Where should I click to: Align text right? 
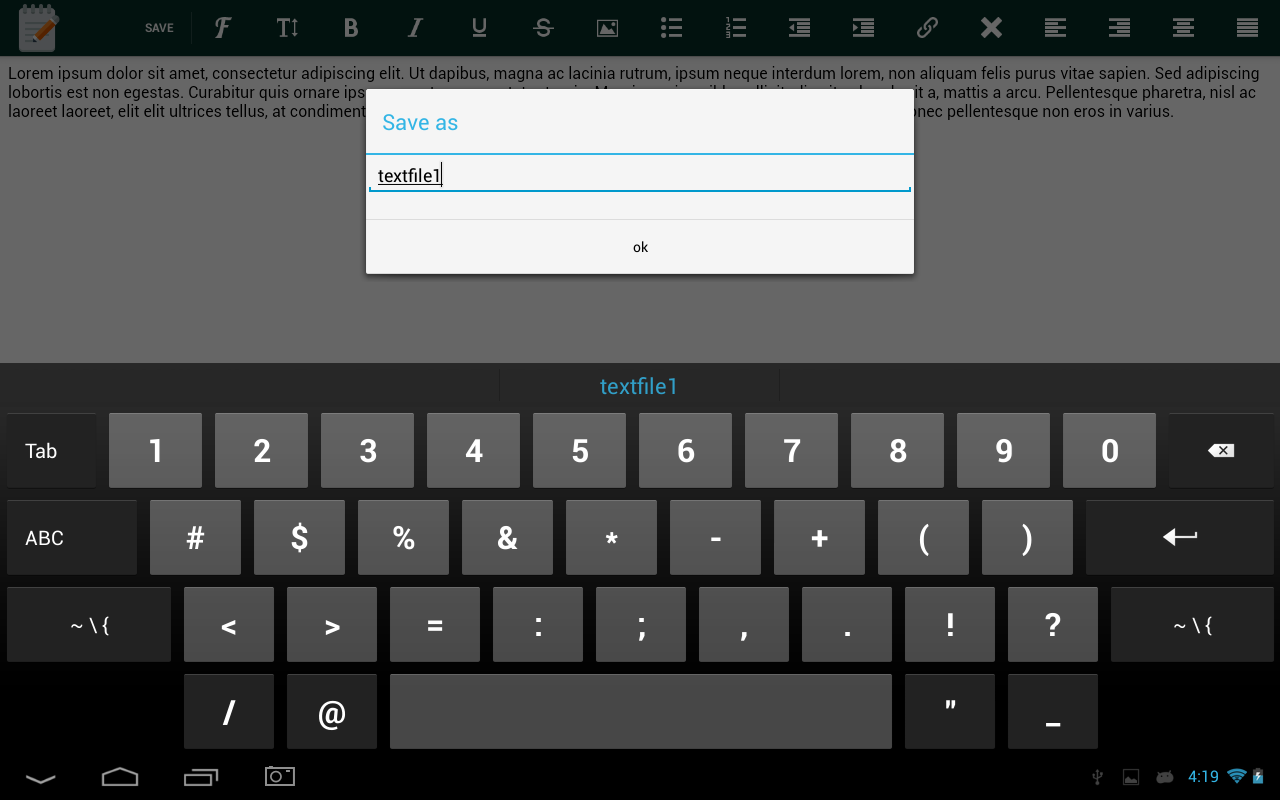pos(1119,28)
